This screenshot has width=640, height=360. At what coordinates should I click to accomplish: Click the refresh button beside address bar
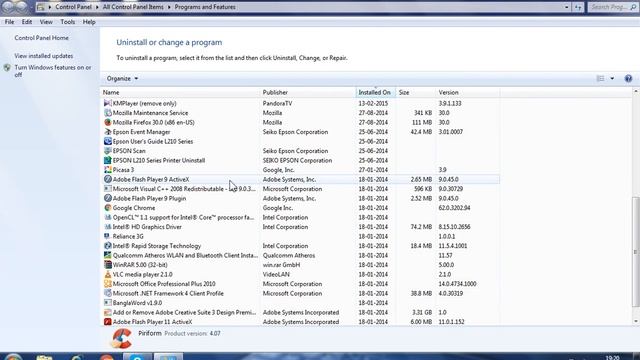pyautogui.click(x=578, y=7)
